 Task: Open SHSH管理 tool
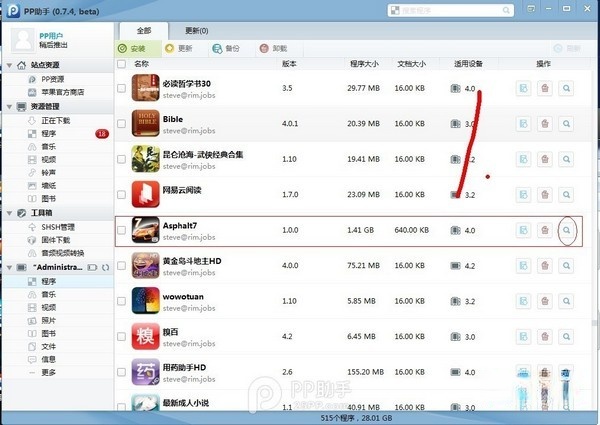(x=58, y=227)
